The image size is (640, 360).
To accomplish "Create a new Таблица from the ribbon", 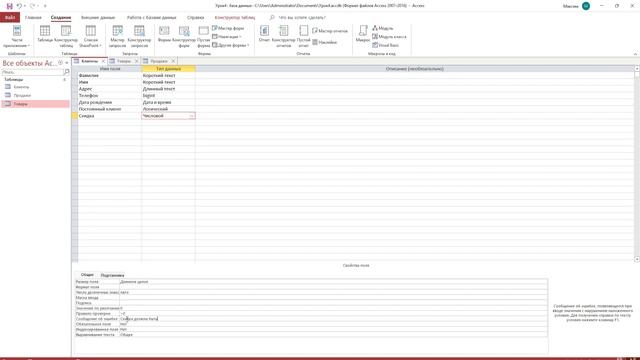I will [x=45, y=34].
